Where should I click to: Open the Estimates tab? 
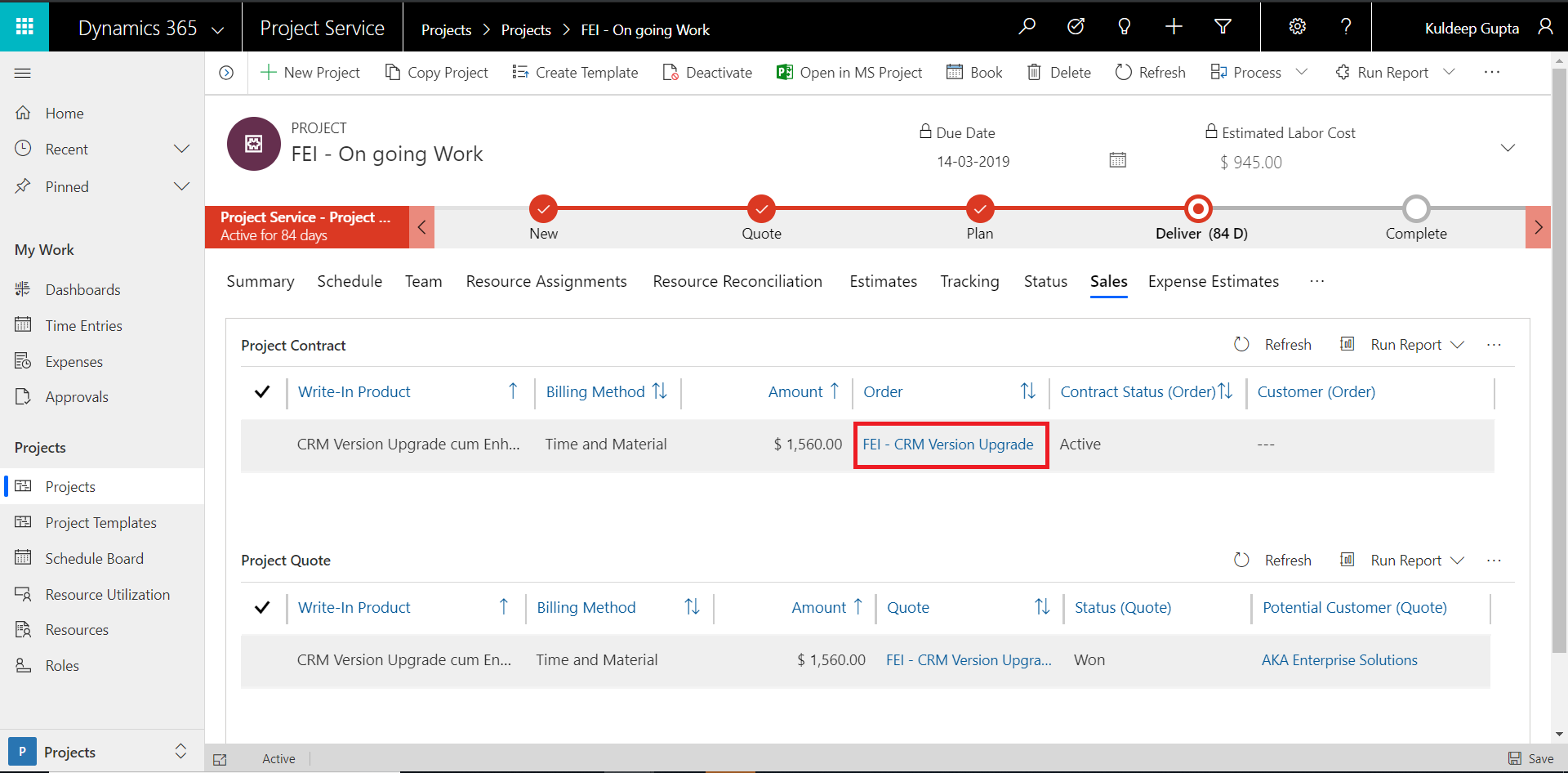(883, 281)
